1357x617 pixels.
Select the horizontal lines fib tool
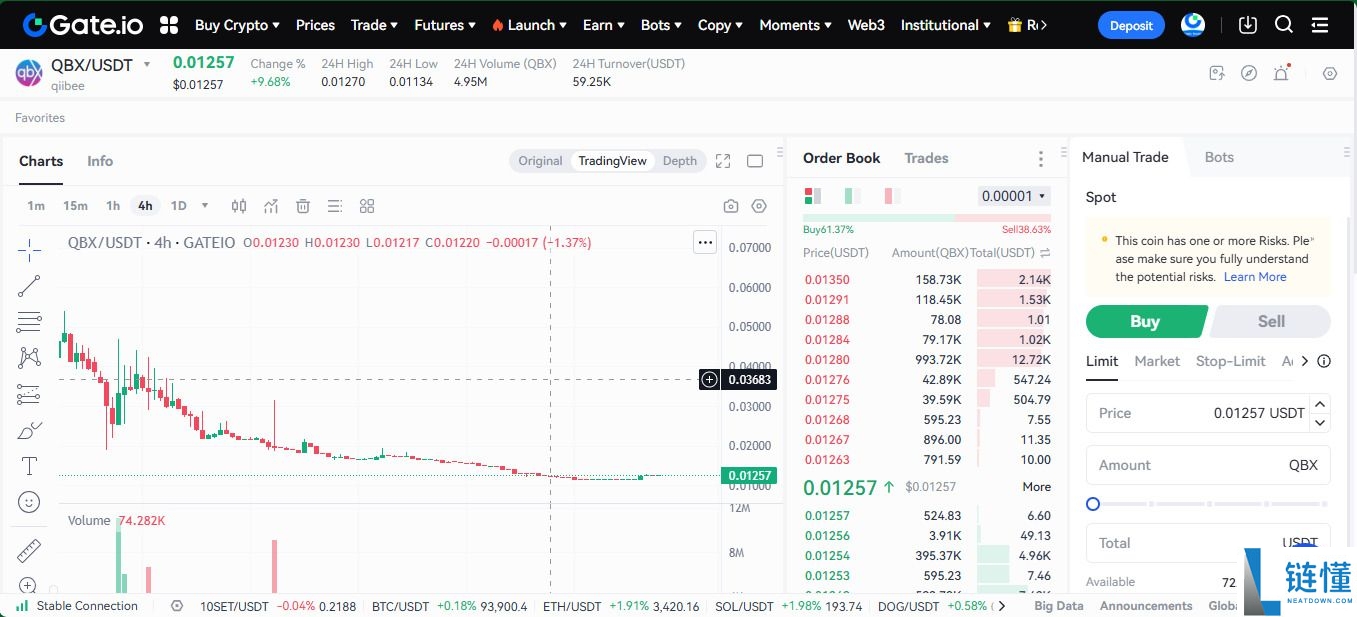coord(29,322)
